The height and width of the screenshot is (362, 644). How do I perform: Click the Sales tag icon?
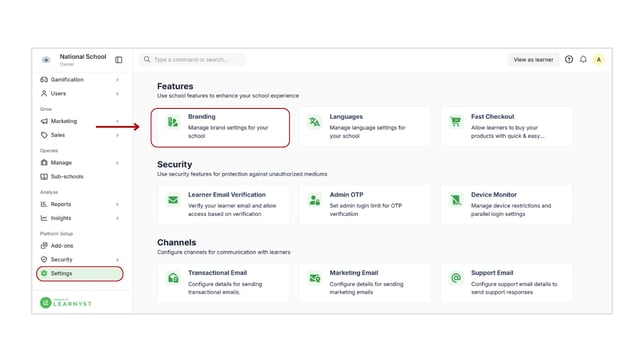pos(44,135)
